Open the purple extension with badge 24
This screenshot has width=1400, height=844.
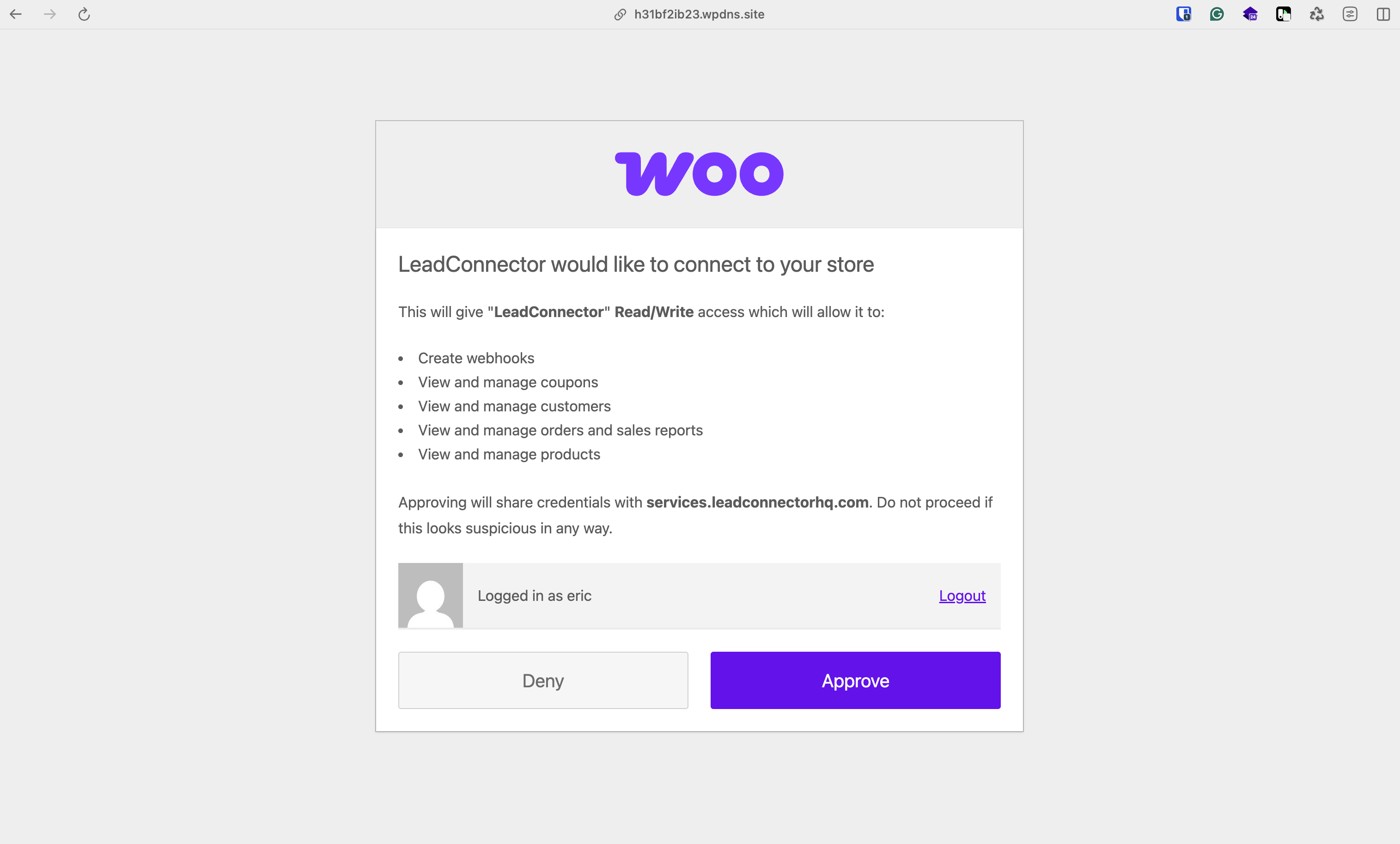tap(1250, 14)
